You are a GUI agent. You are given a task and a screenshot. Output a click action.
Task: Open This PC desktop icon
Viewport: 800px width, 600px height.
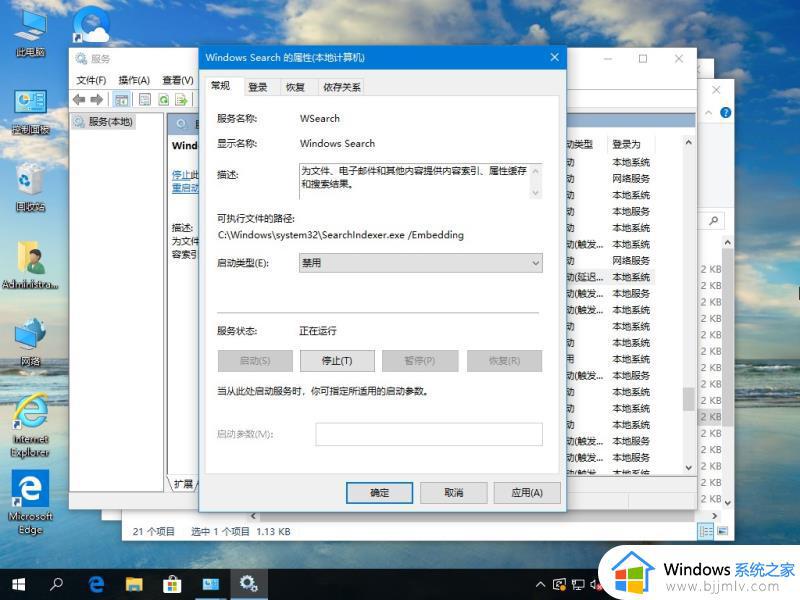click(30, 34)
